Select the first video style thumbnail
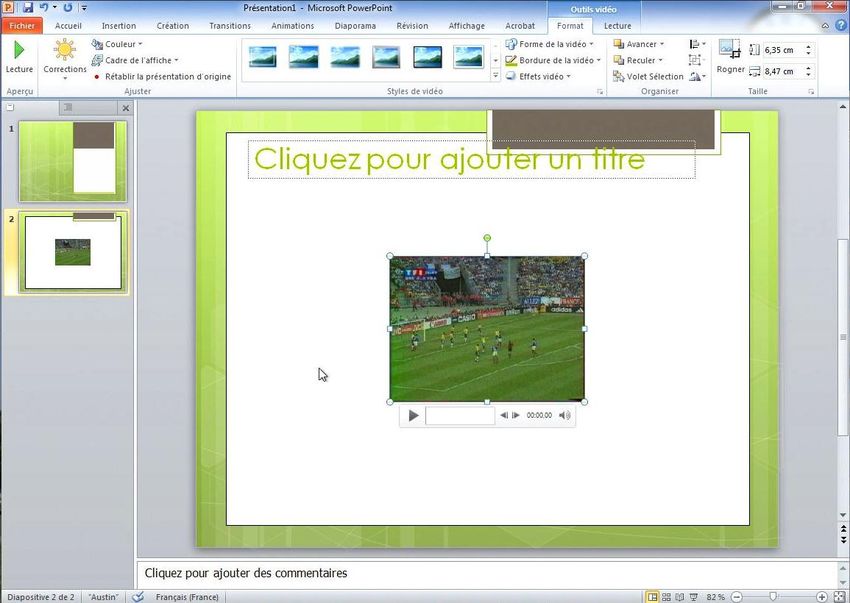850x603 pixels. (x=264, y=57)
